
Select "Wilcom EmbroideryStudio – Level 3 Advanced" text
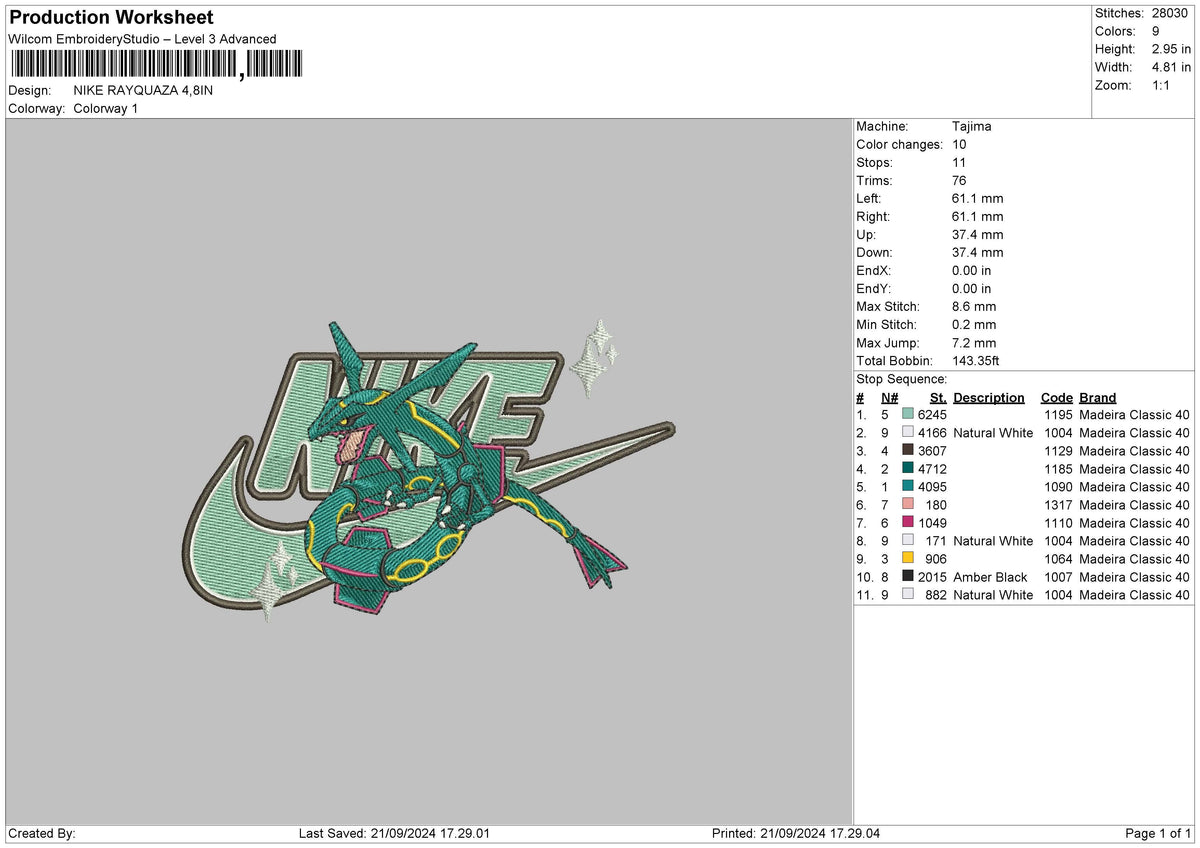point(142,39)
